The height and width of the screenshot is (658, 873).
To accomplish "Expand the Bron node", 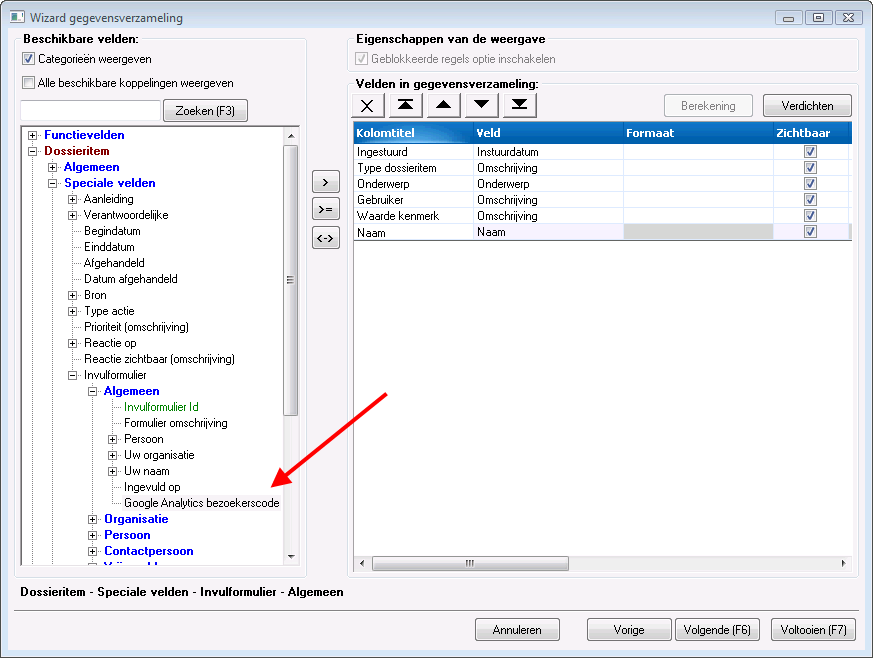I will click(72, 296).
